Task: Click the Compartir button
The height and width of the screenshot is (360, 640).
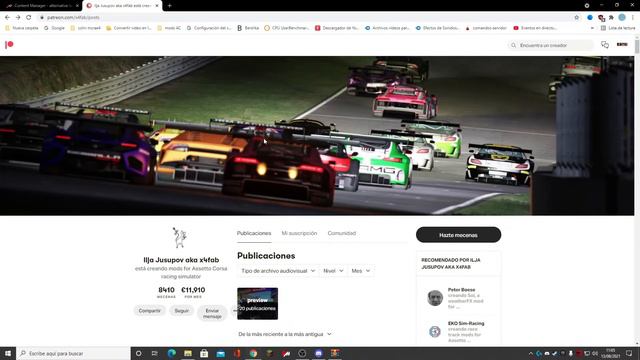Action: coord(149,311)
